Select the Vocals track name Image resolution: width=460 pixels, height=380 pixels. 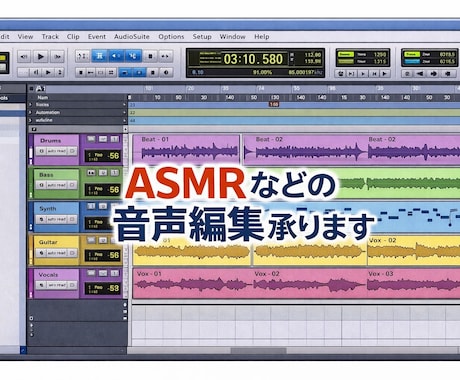(48, 275)
